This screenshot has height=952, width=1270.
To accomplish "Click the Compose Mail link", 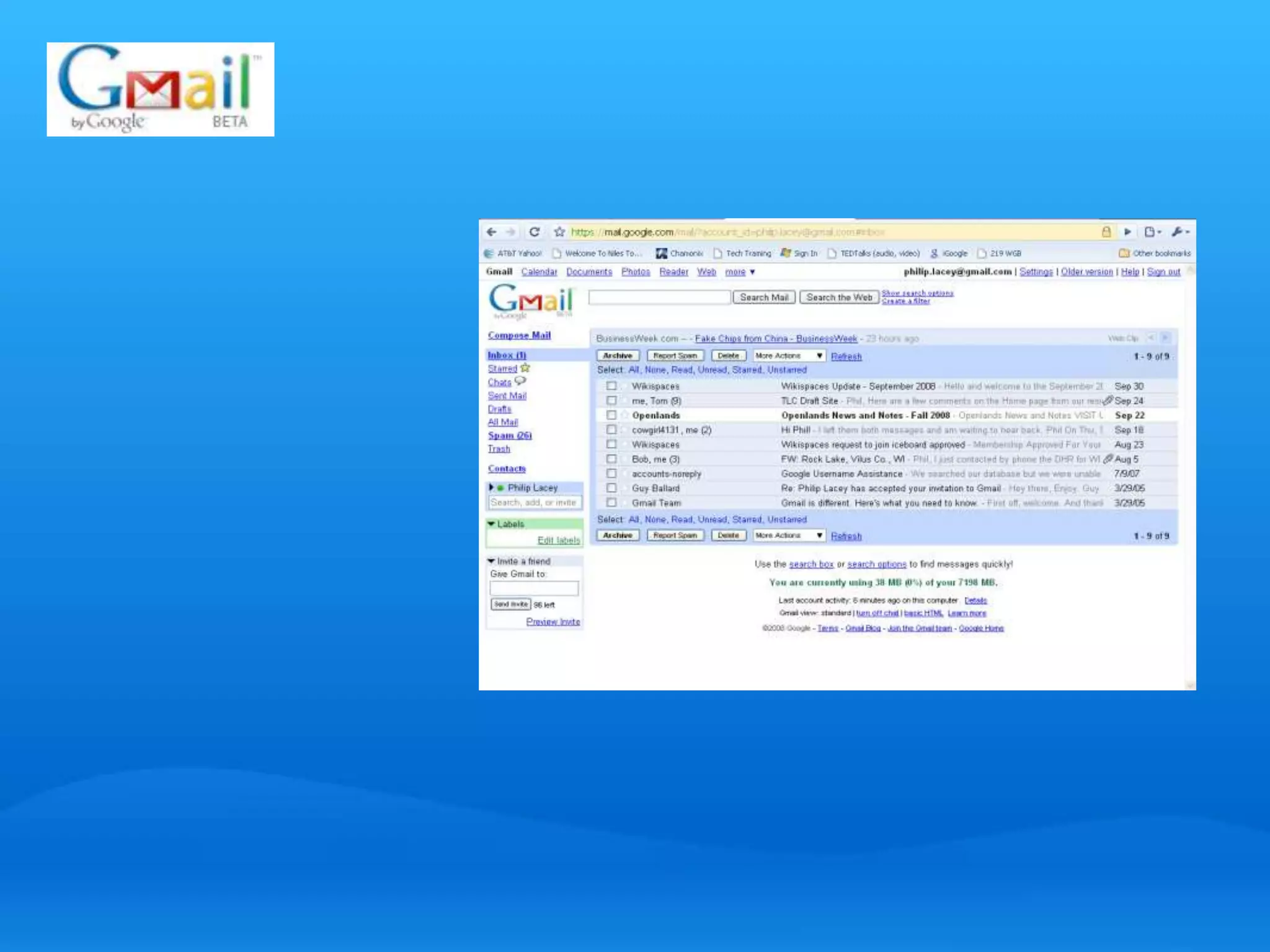I will [x=519, y=335].
